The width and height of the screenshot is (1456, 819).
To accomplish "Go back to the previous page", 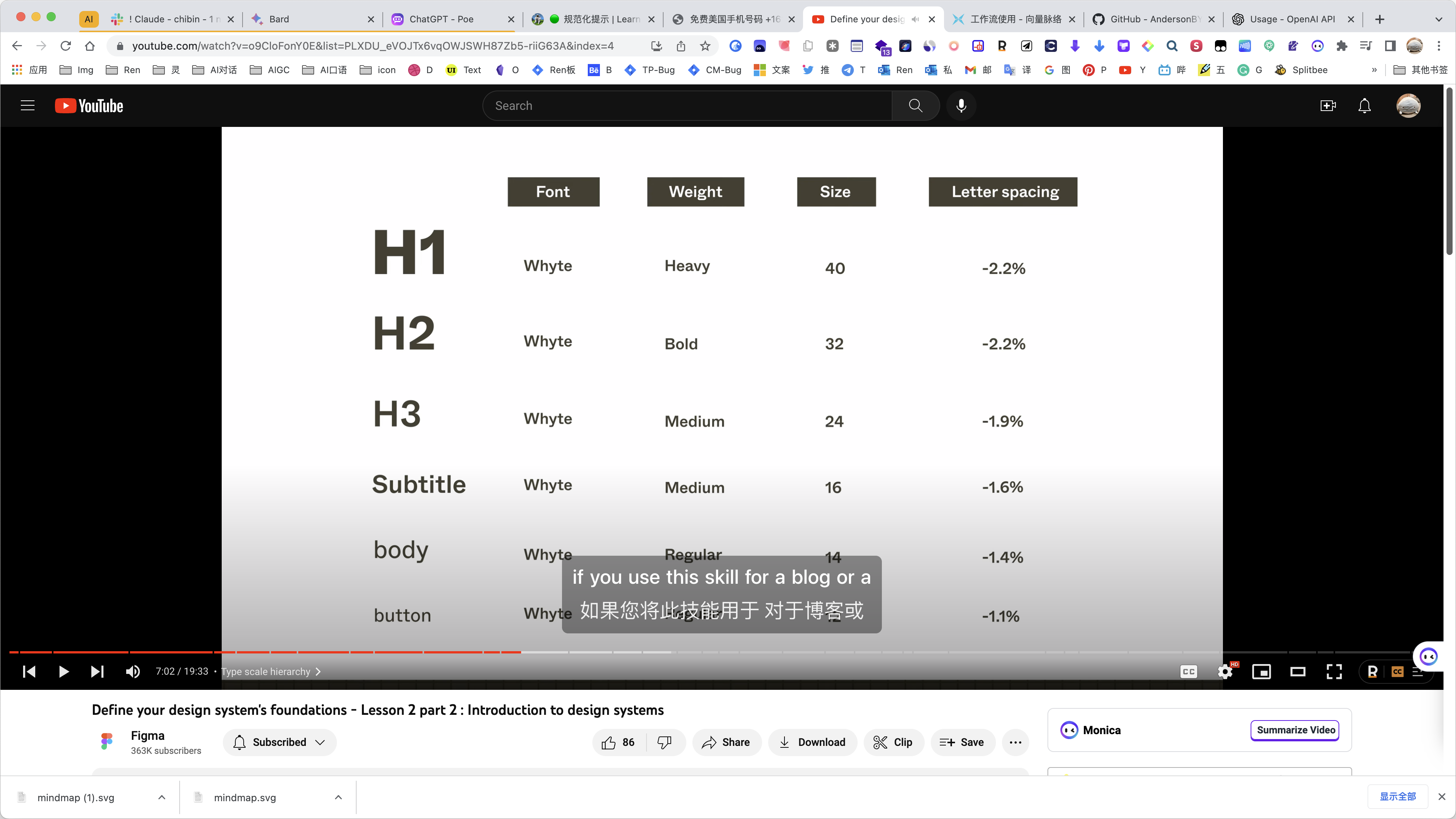I will pos(17,46).
